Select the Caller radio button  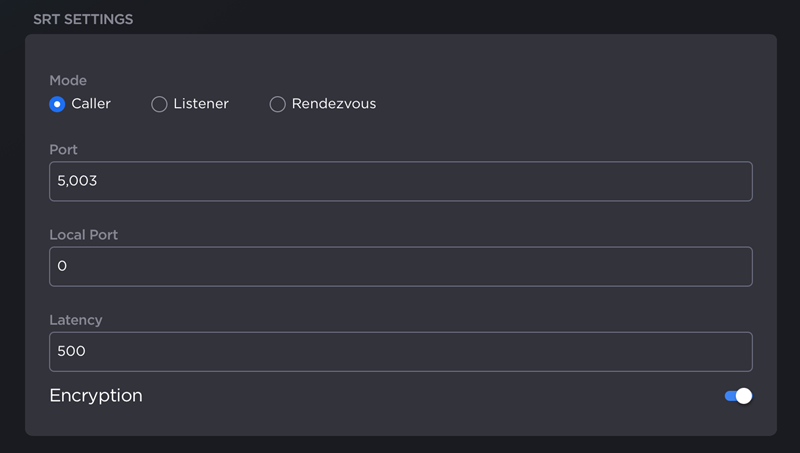pyautogui.click(x=57, y=104)
